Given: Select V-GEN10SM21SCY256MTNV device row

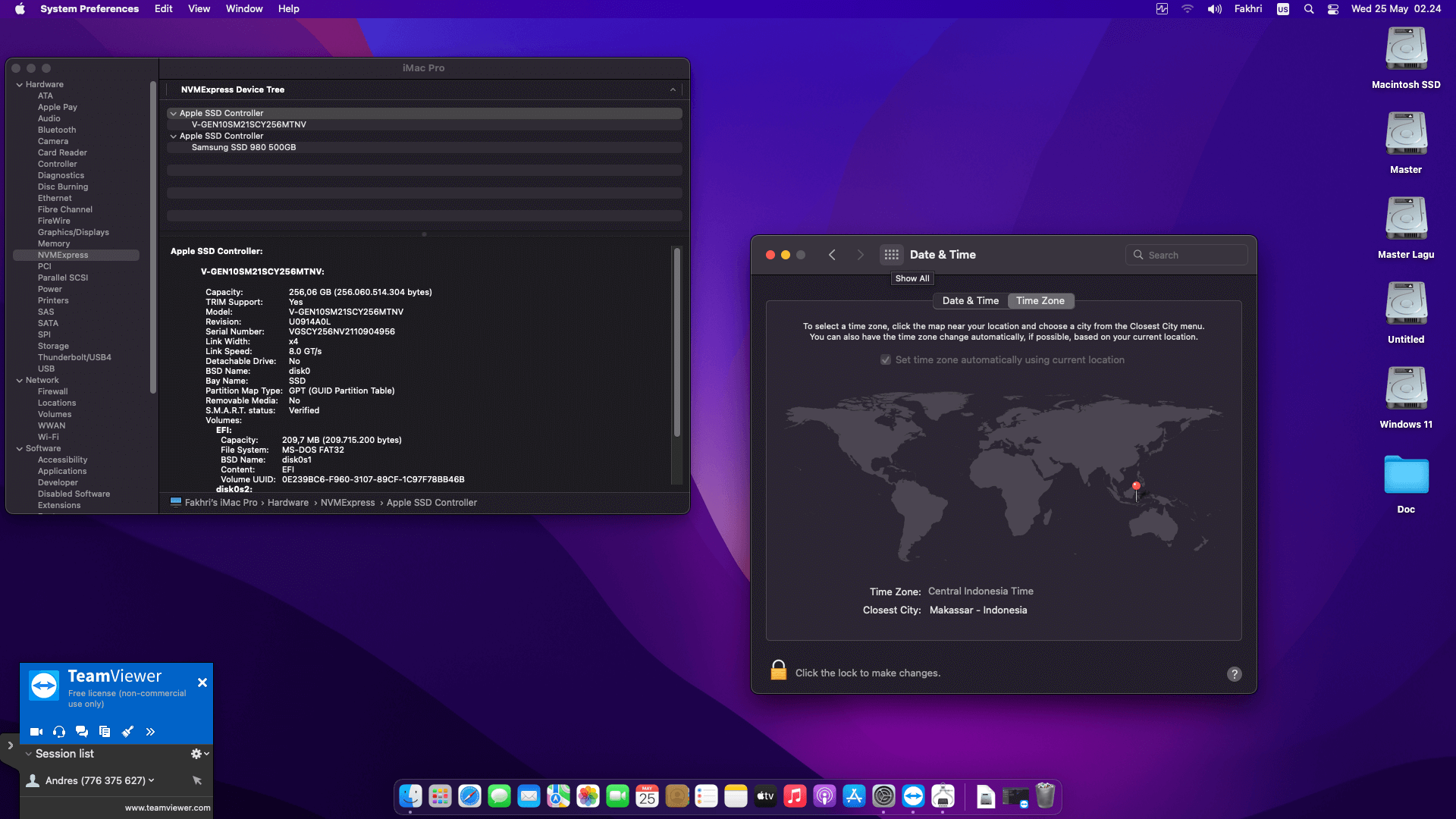Looking at the screenshot, I should click(x=424, y=125).
